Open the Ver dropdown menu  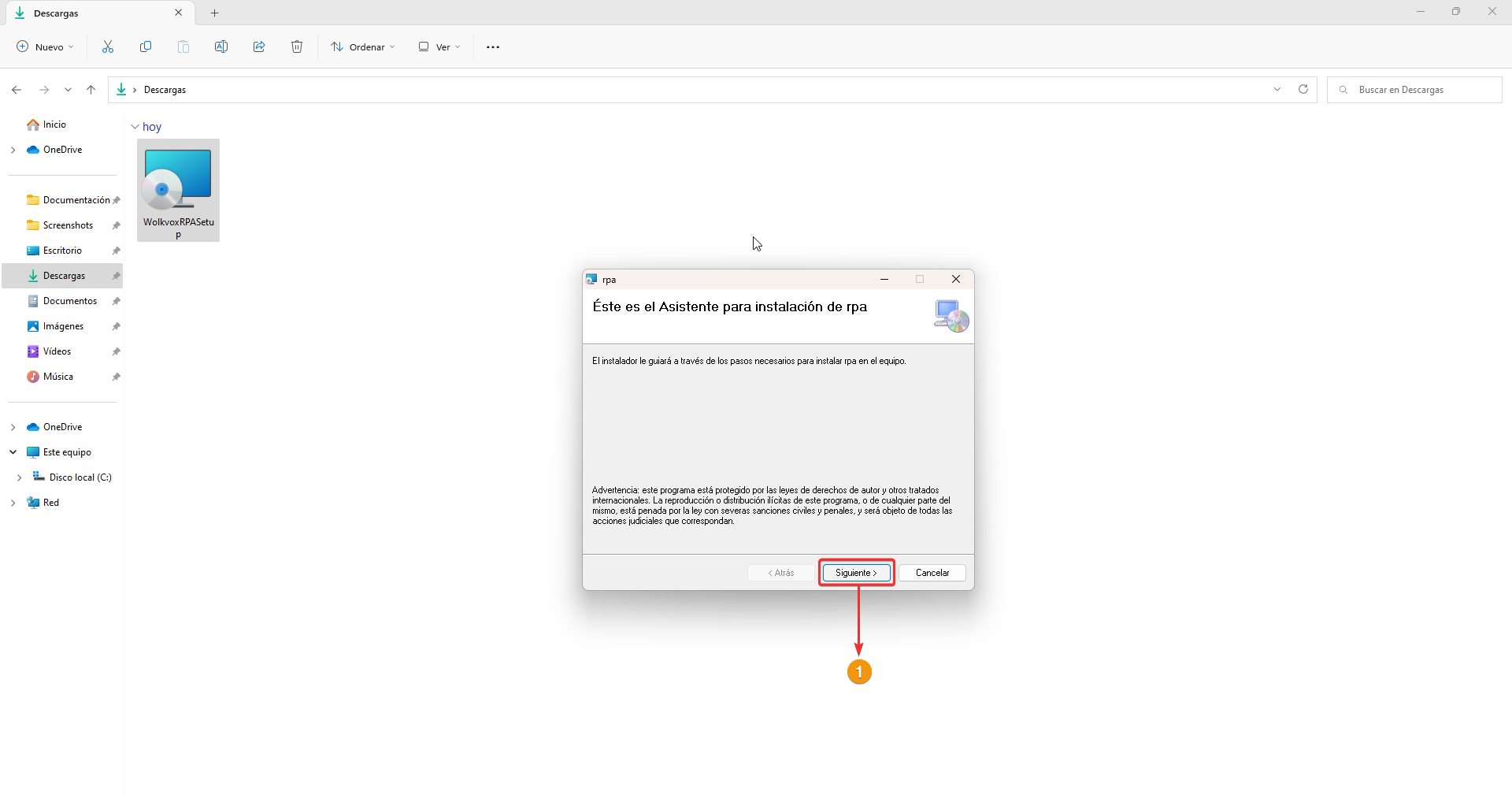[439, 47]
